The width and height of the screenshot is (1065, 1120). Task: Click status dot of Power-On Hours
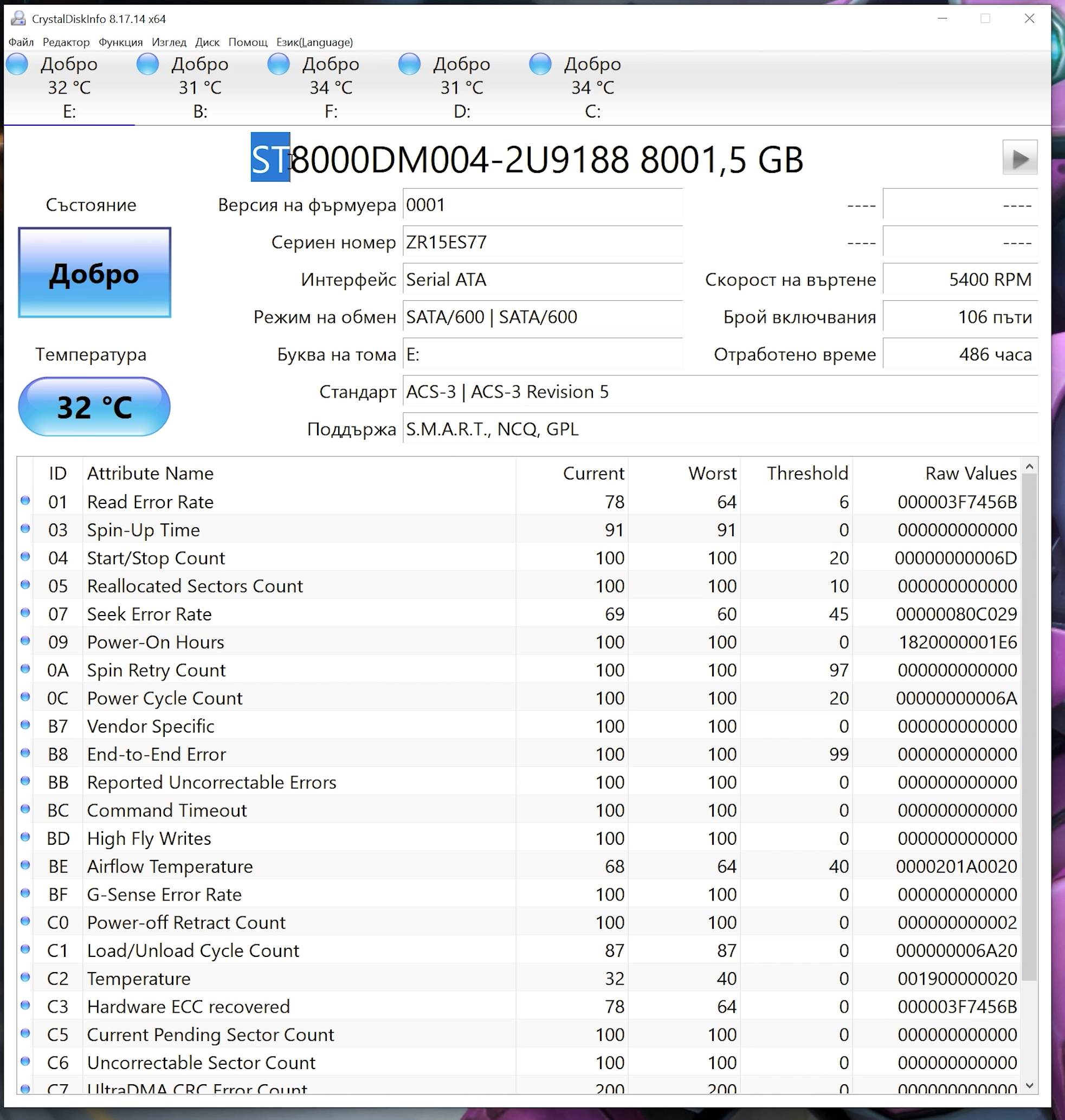pos(25,640)
